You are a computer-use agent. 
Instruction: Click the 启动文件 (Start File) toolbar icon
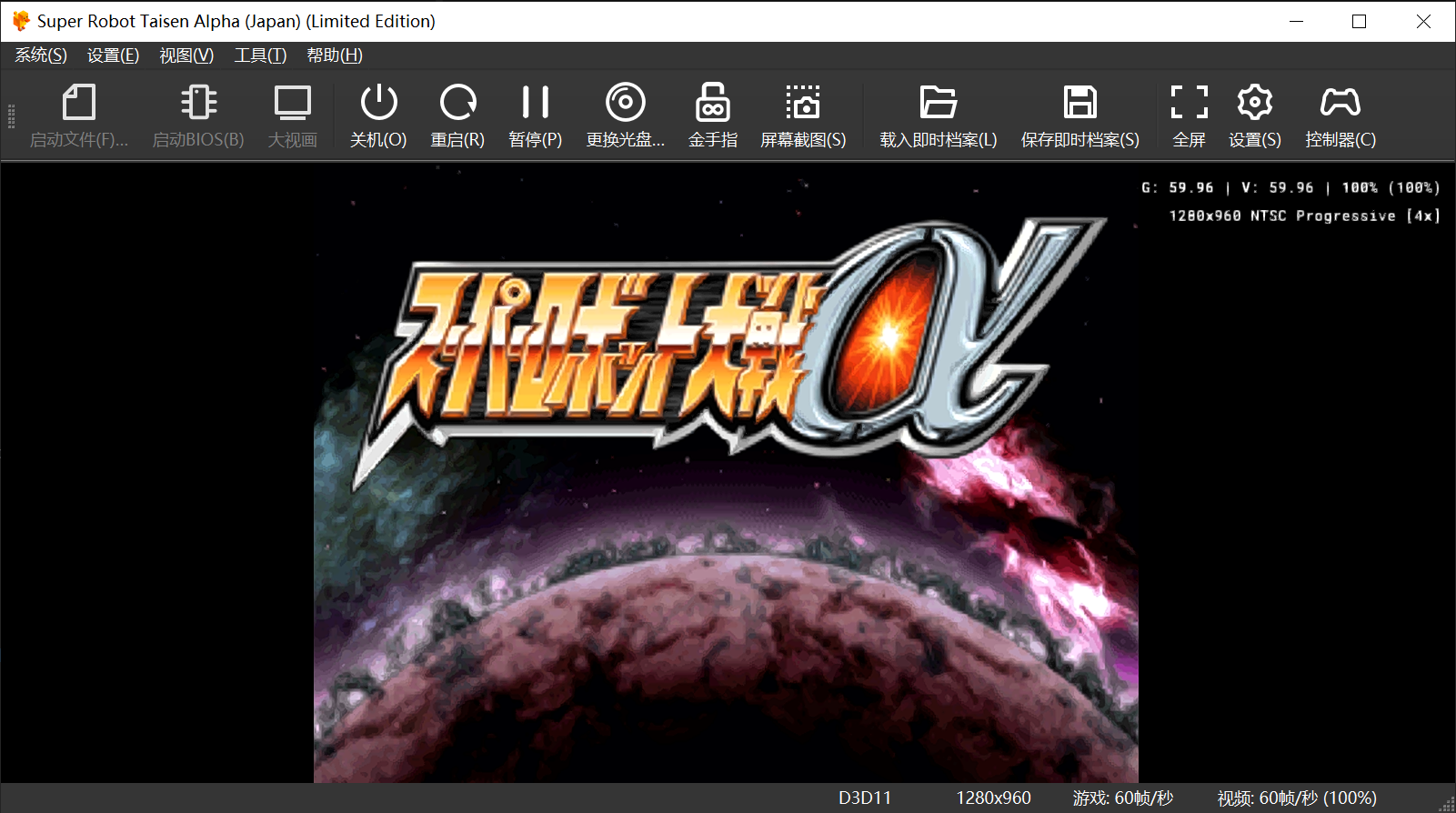click(x=78, y=103)
